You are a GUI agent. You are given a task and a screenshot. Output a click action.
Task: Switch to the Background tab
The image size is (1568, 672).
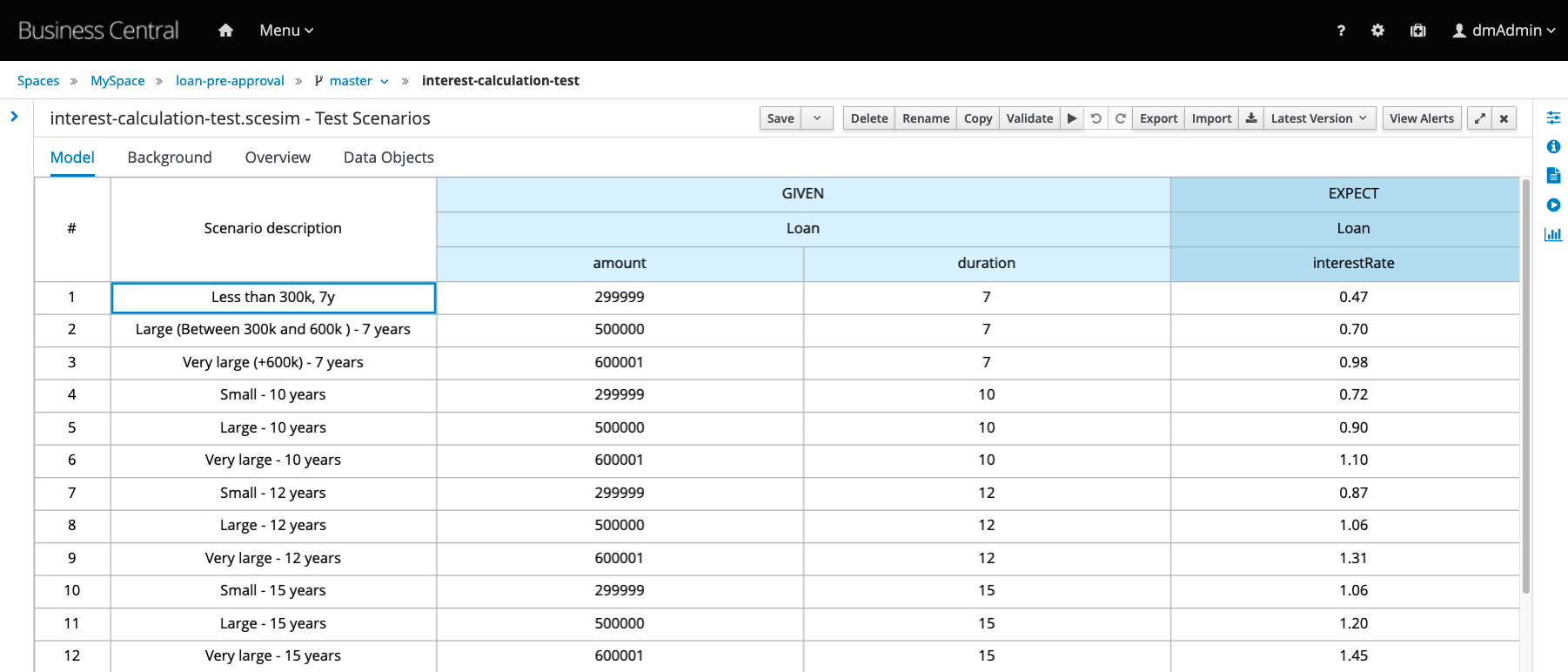coord(170,158)
